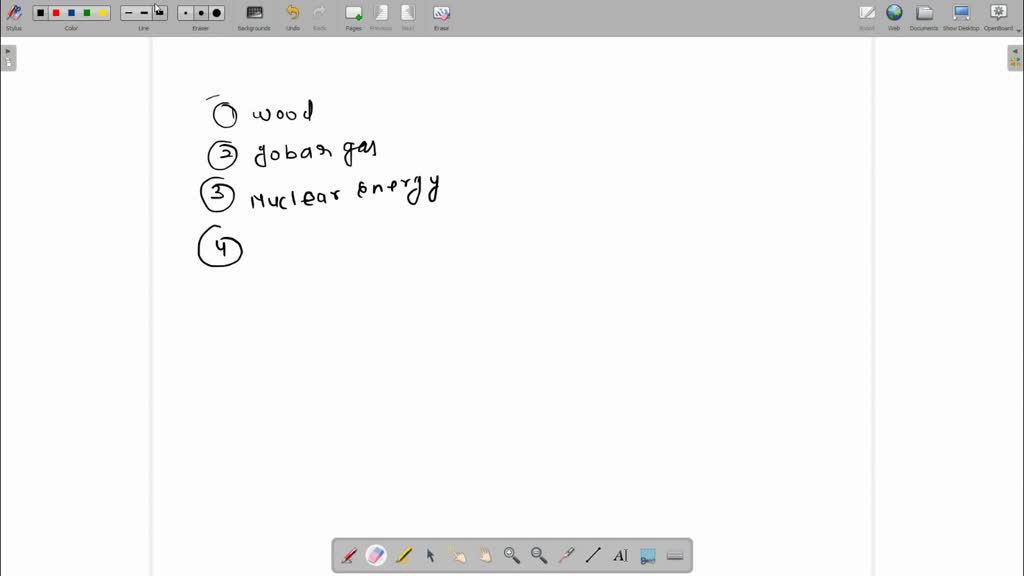1024x576 pixels.
Task: Click the zoom in magnifier
Action: (512, 555)
